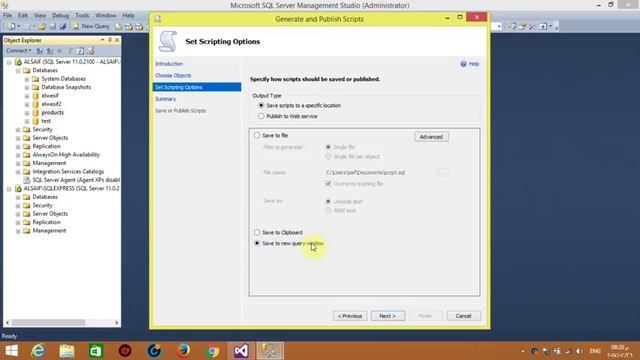Open the Connect dropdown in Object Explorer
This screenshot has width=640, height=360.
click(x=18, y=51)
